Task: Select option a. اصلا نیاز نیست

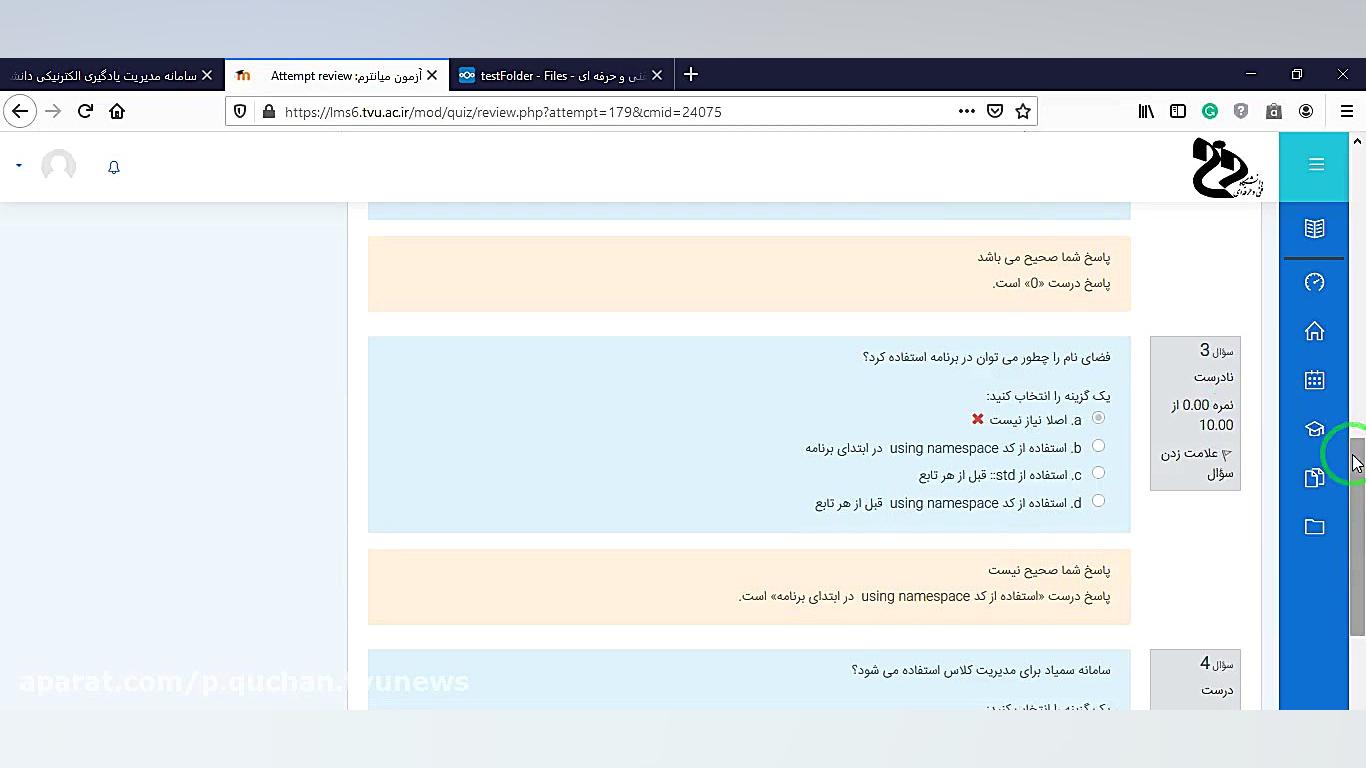Action: coord(1098,418)
